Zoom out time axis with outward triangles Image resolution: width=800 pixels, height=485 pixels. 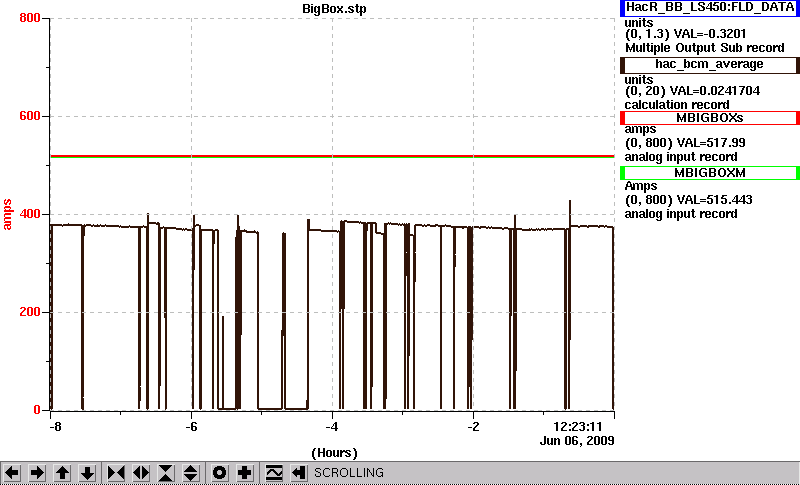click(141, 473)
